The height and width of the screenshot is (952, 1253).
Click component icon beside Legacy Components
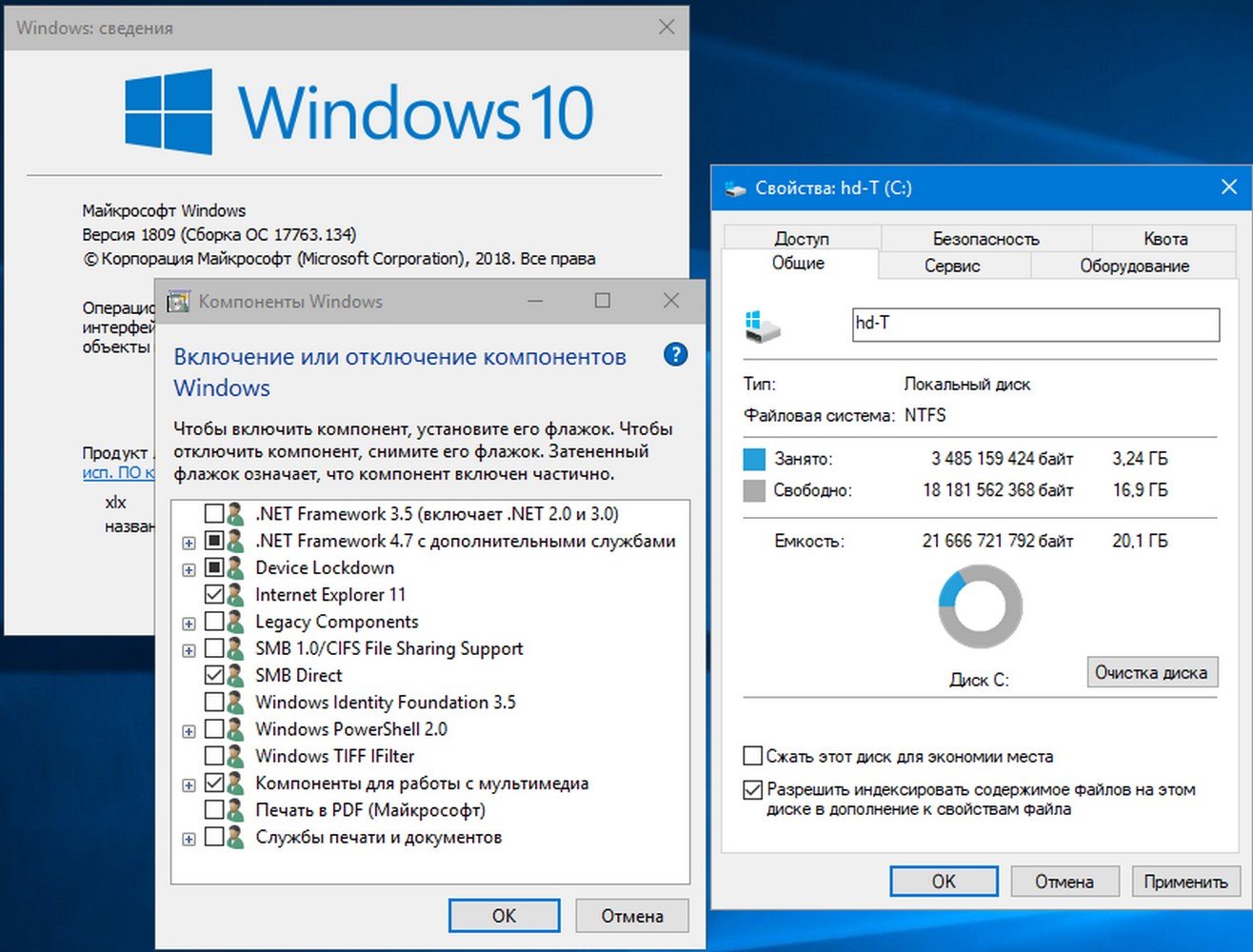point(235,622)
